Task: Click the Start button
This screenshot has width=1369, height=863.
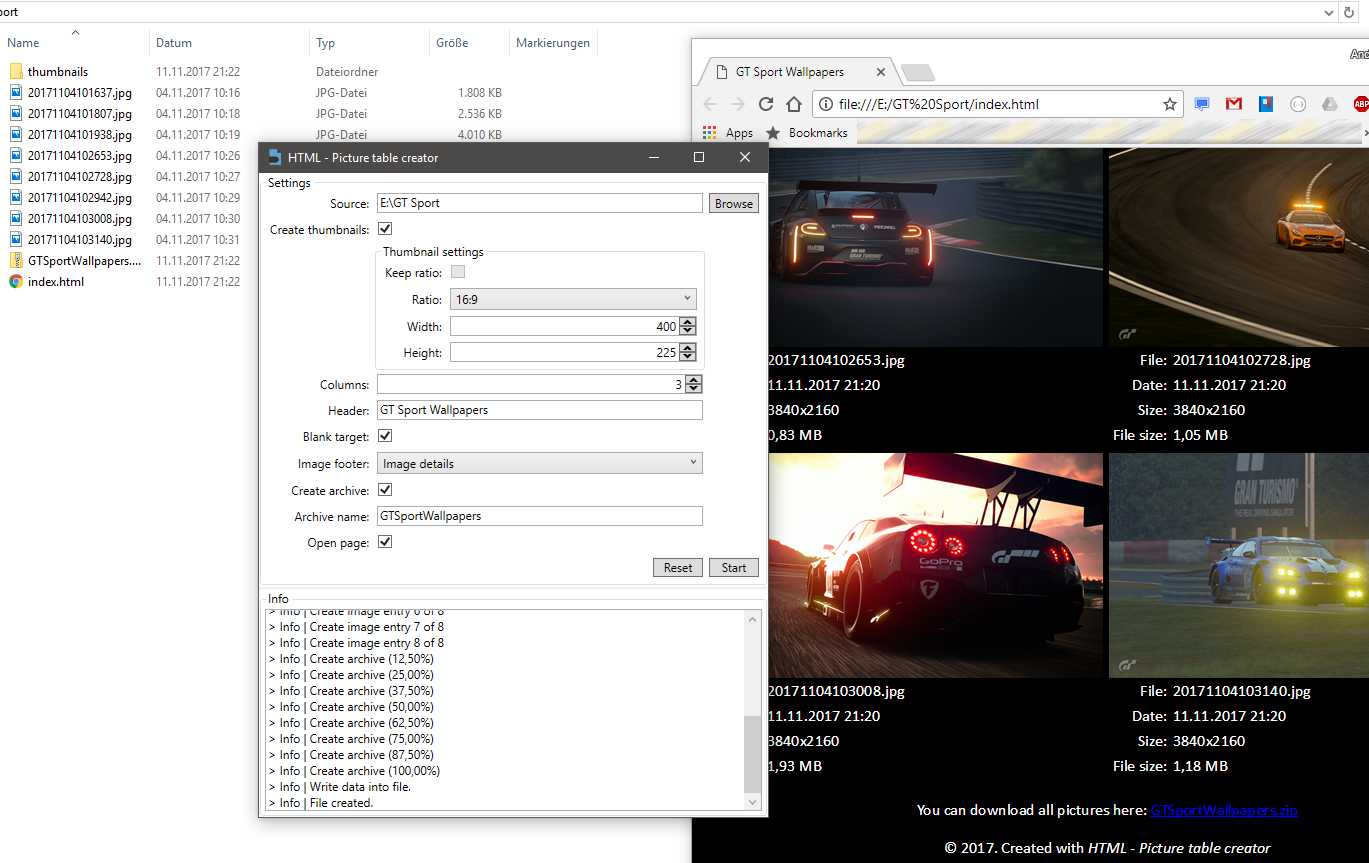Action: 734,567
